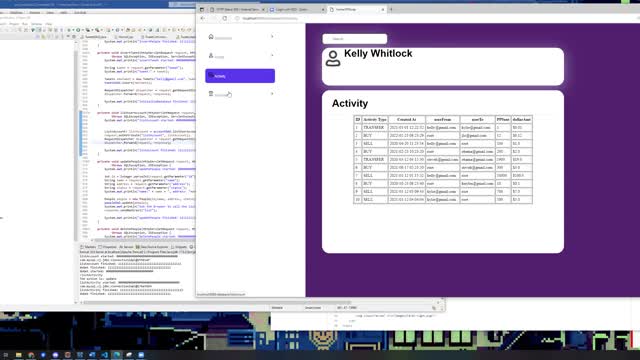Click TRANSFER in activity row ID 1
640x360 pixels.
(373, 128)
